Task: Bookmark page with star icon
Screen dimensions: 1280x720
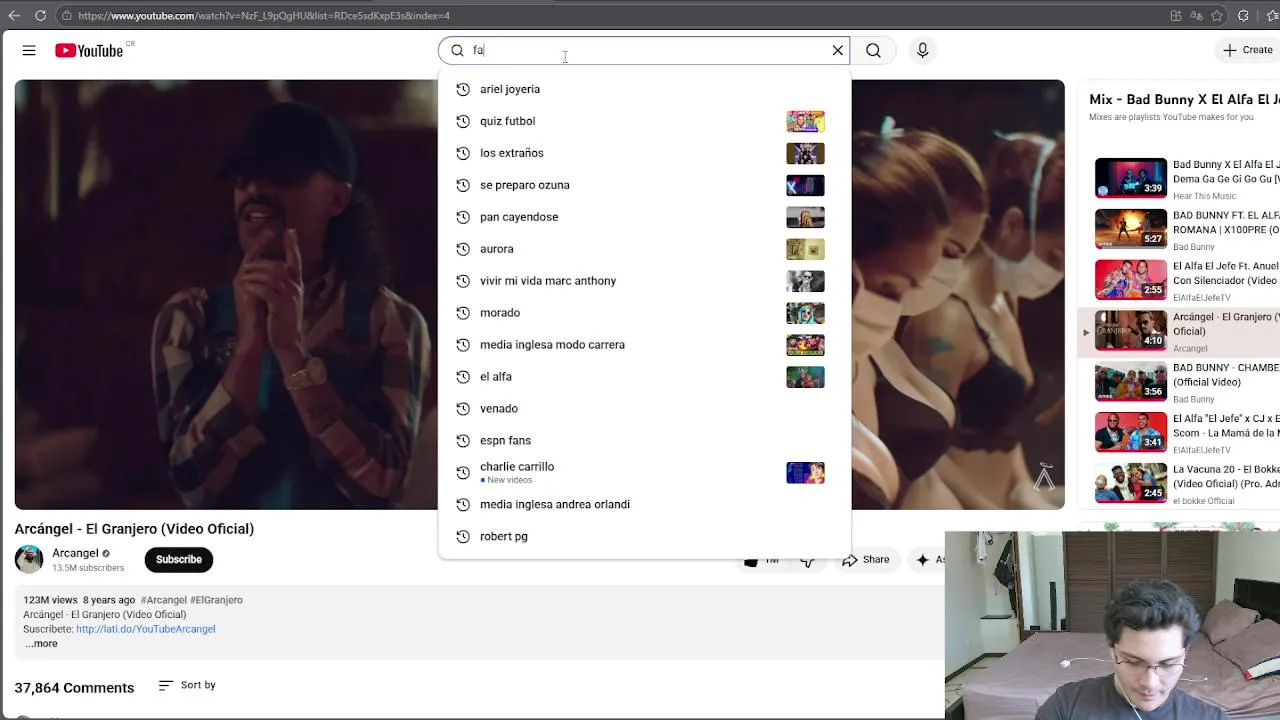Action: click(1217, 15)
